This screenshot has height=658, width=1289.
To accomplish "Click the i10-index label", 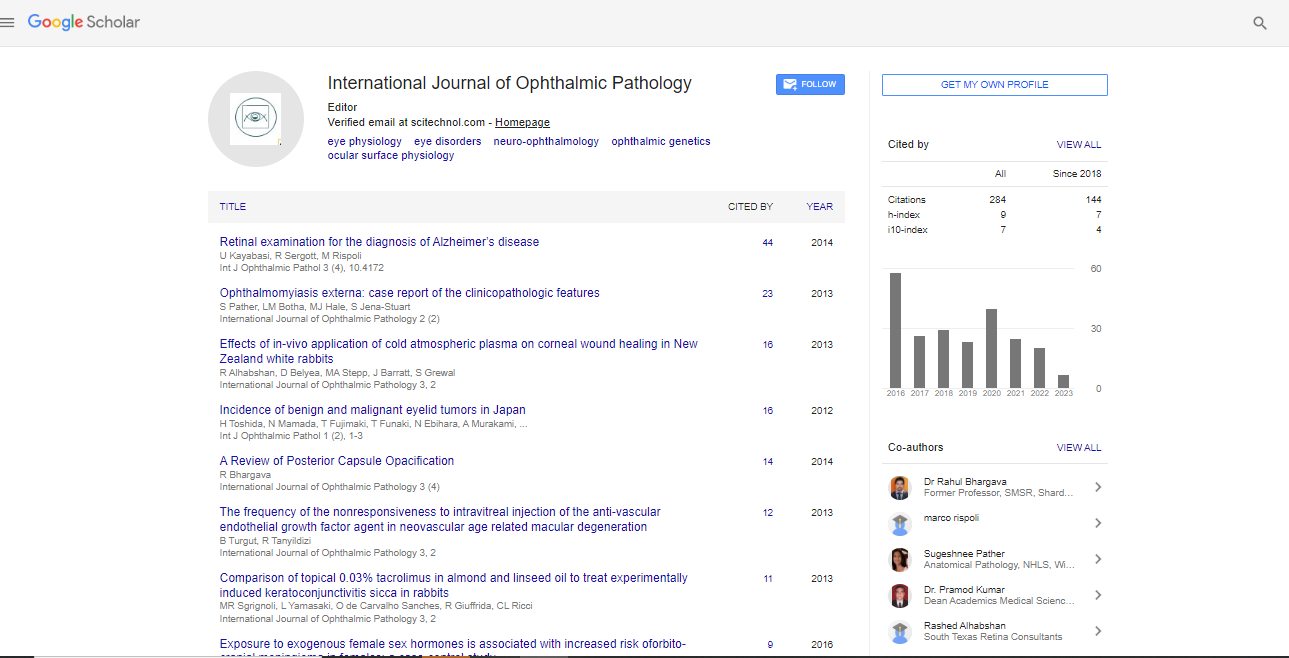I will coord(908,230).
